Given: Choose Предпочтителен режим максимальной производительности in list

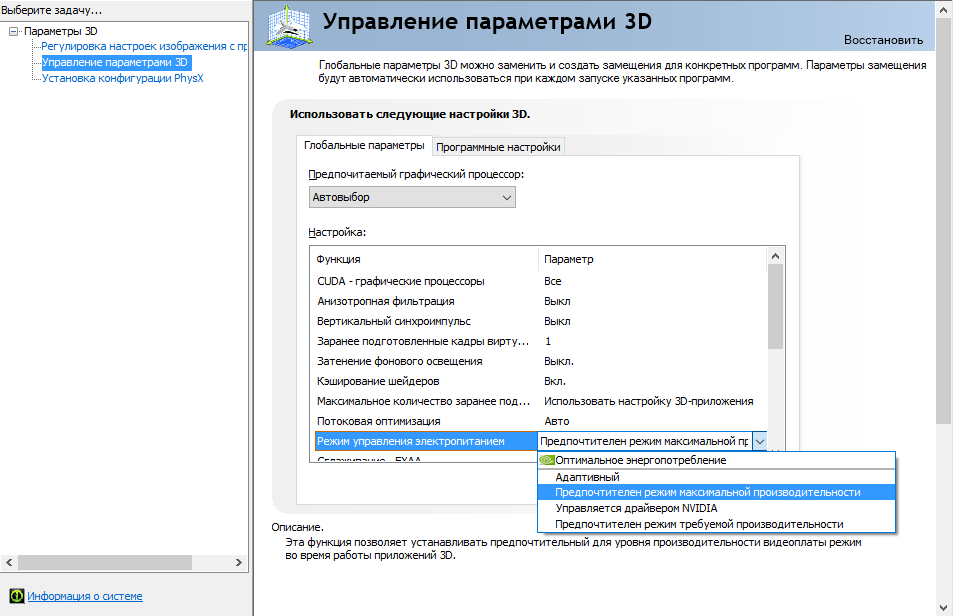Looking at the screenshot, I should 706,492.
